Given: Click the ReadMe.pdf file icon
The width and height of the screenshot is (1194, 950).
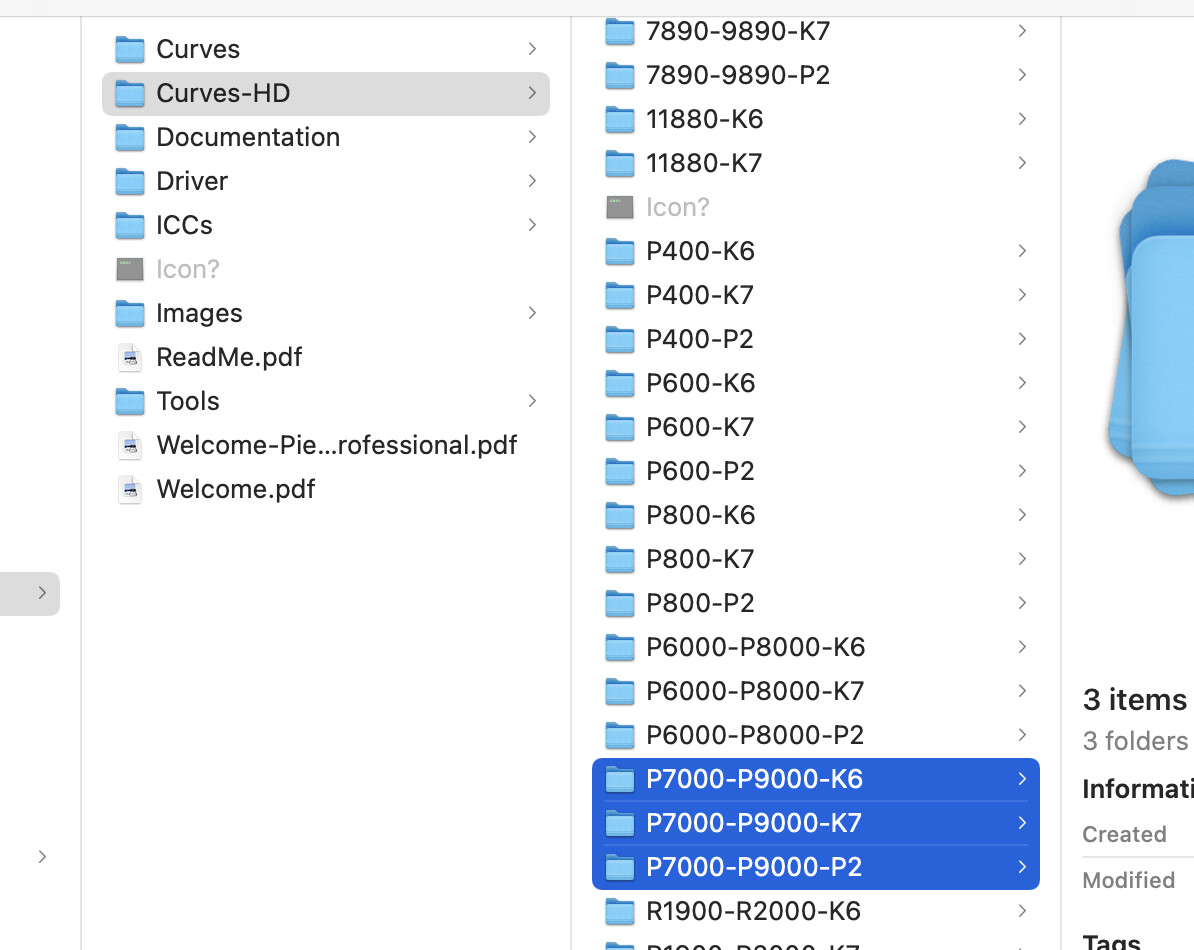Looking at the screenshot, I should tap(130, 357).
